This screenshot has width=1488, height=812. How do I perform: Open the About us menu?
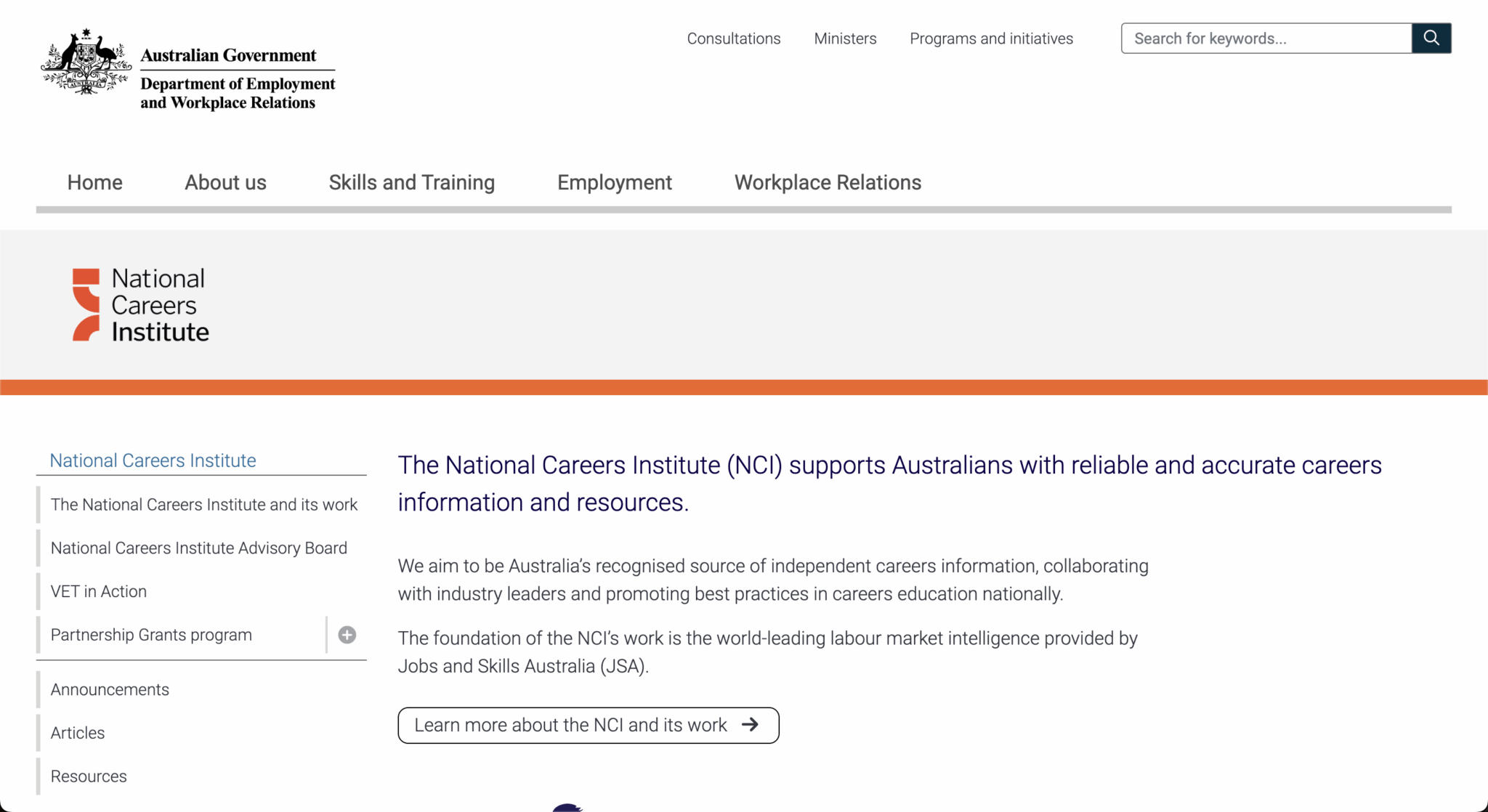pyautogui.click(x=225, y=182)
